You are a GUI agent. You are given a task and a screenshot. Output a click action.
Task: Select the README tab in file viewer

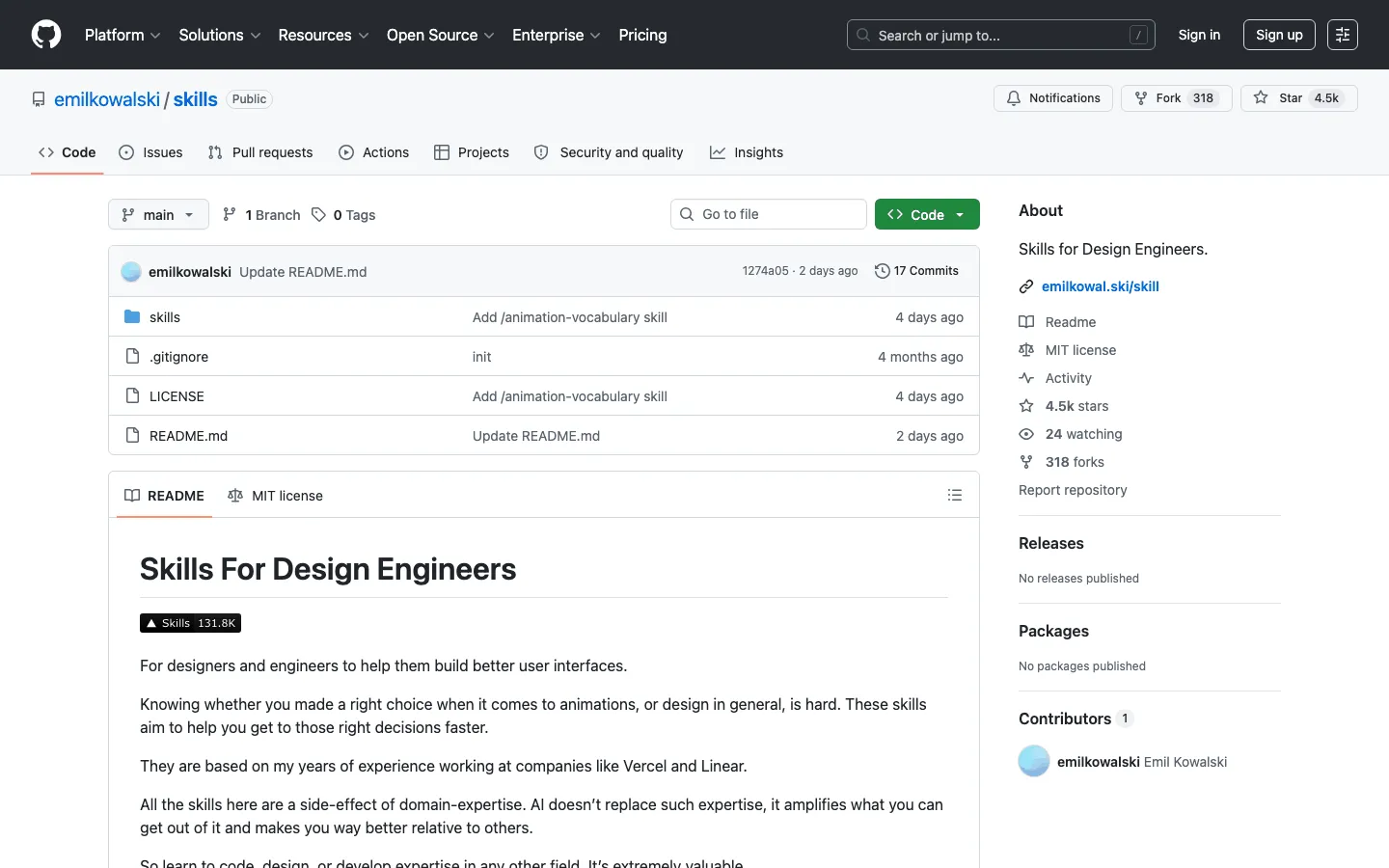(x=164, y=496)
